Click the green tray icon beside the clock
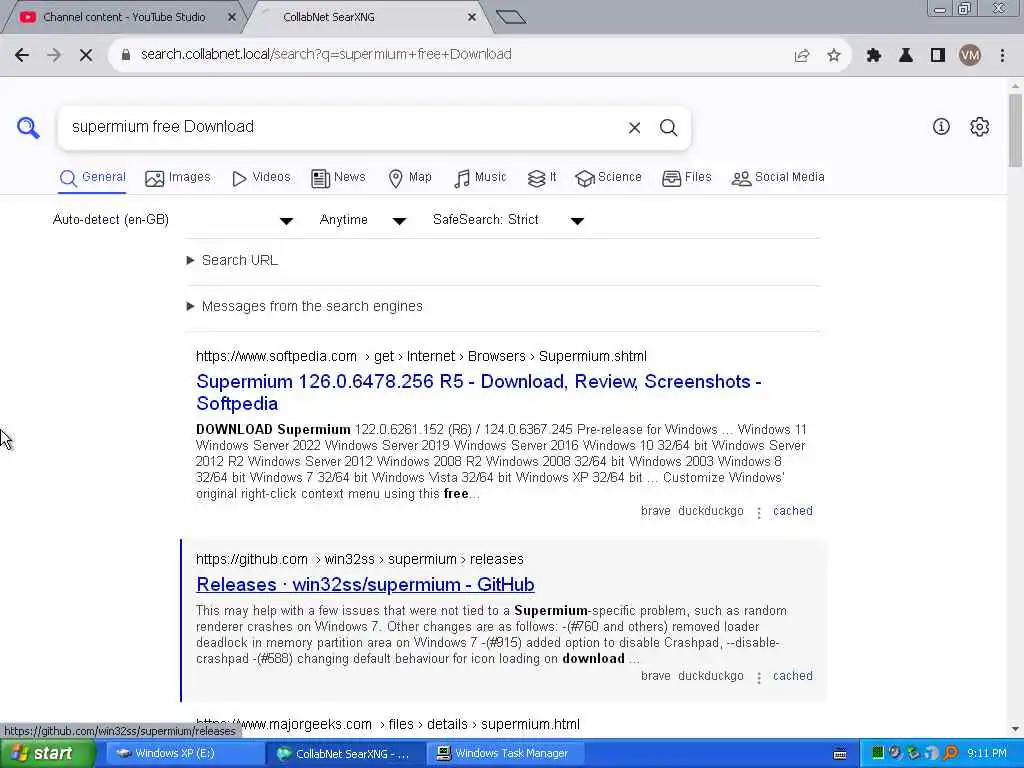Image resolution: width=1024 pixels, height=768 pixels. (877, 753)
